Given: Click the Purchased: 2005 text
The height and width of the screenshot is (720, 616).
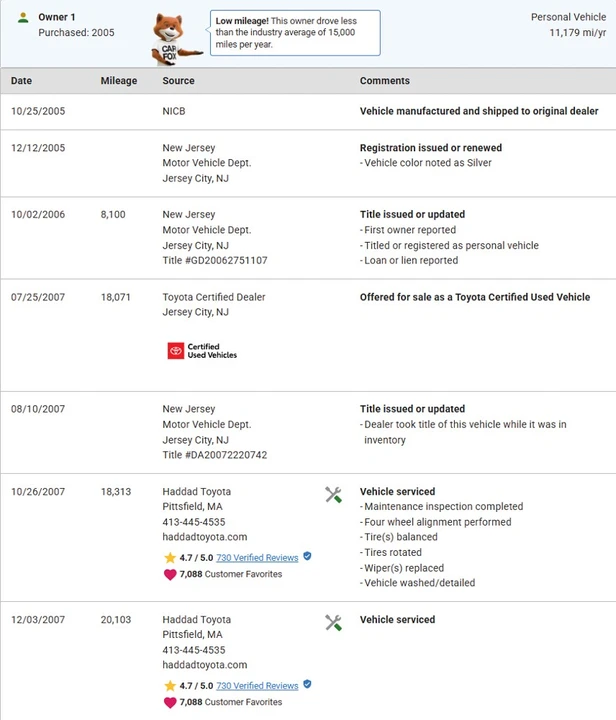Looking at the screenshot, I should 76,33.
